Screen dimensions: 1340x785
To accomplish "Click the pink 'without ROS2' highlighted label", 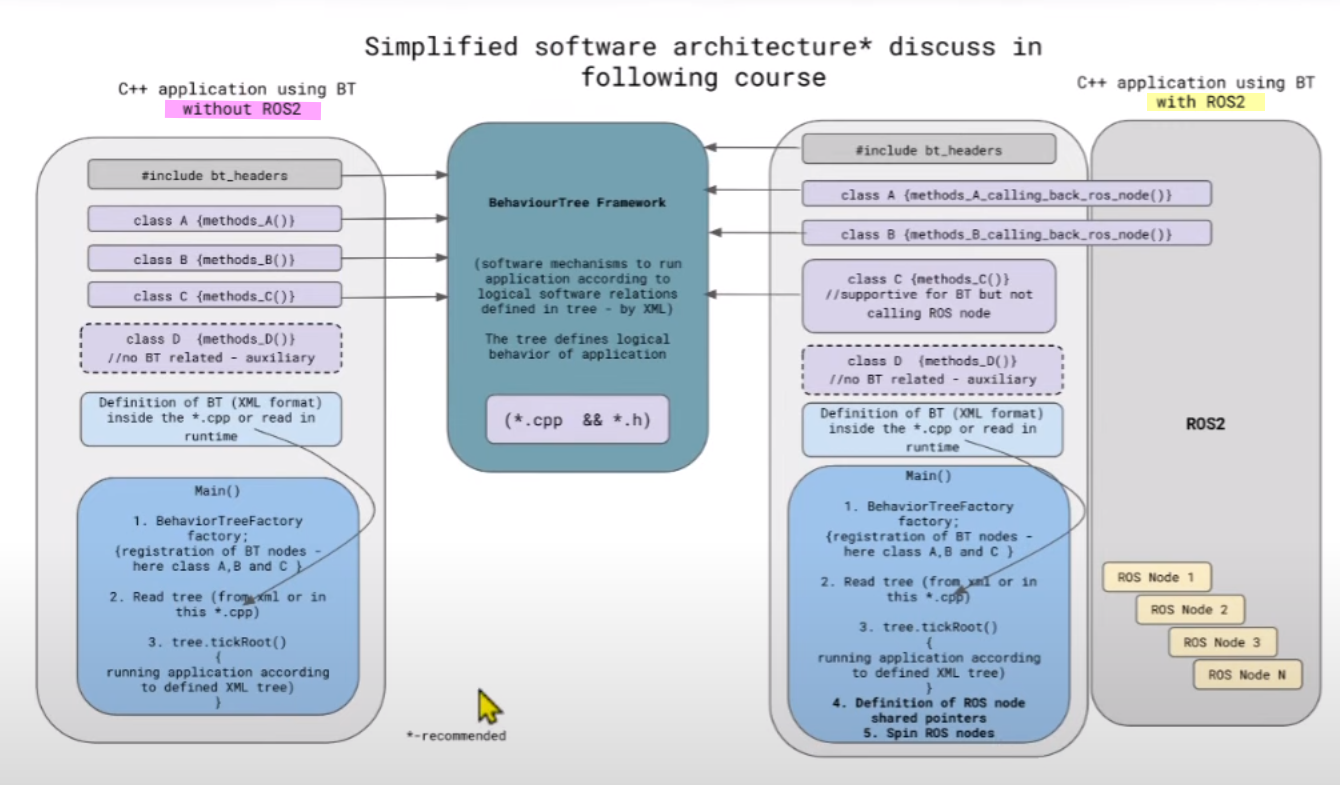I will pos(242,110).
